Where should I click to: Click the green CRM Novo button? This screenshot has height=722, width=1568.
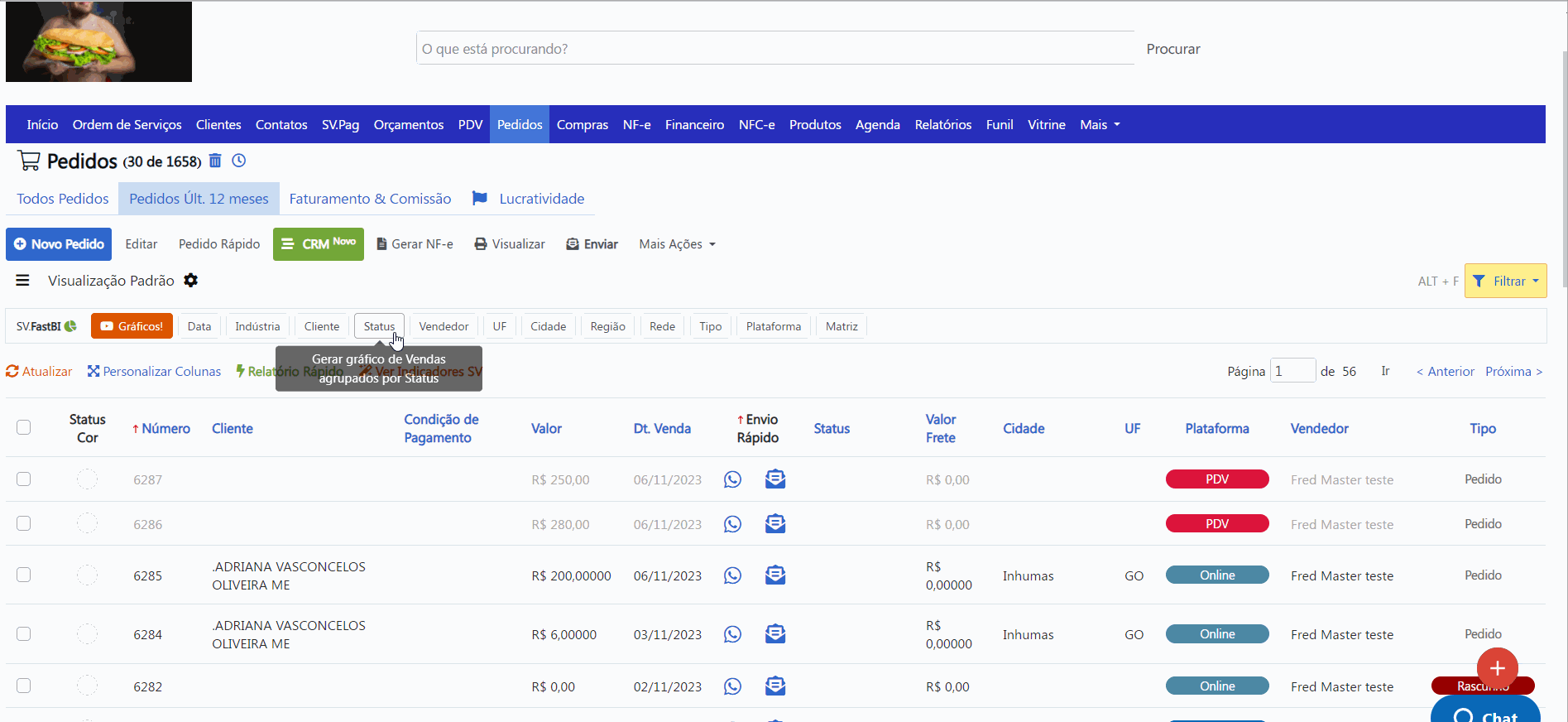(x=319, y=244)
